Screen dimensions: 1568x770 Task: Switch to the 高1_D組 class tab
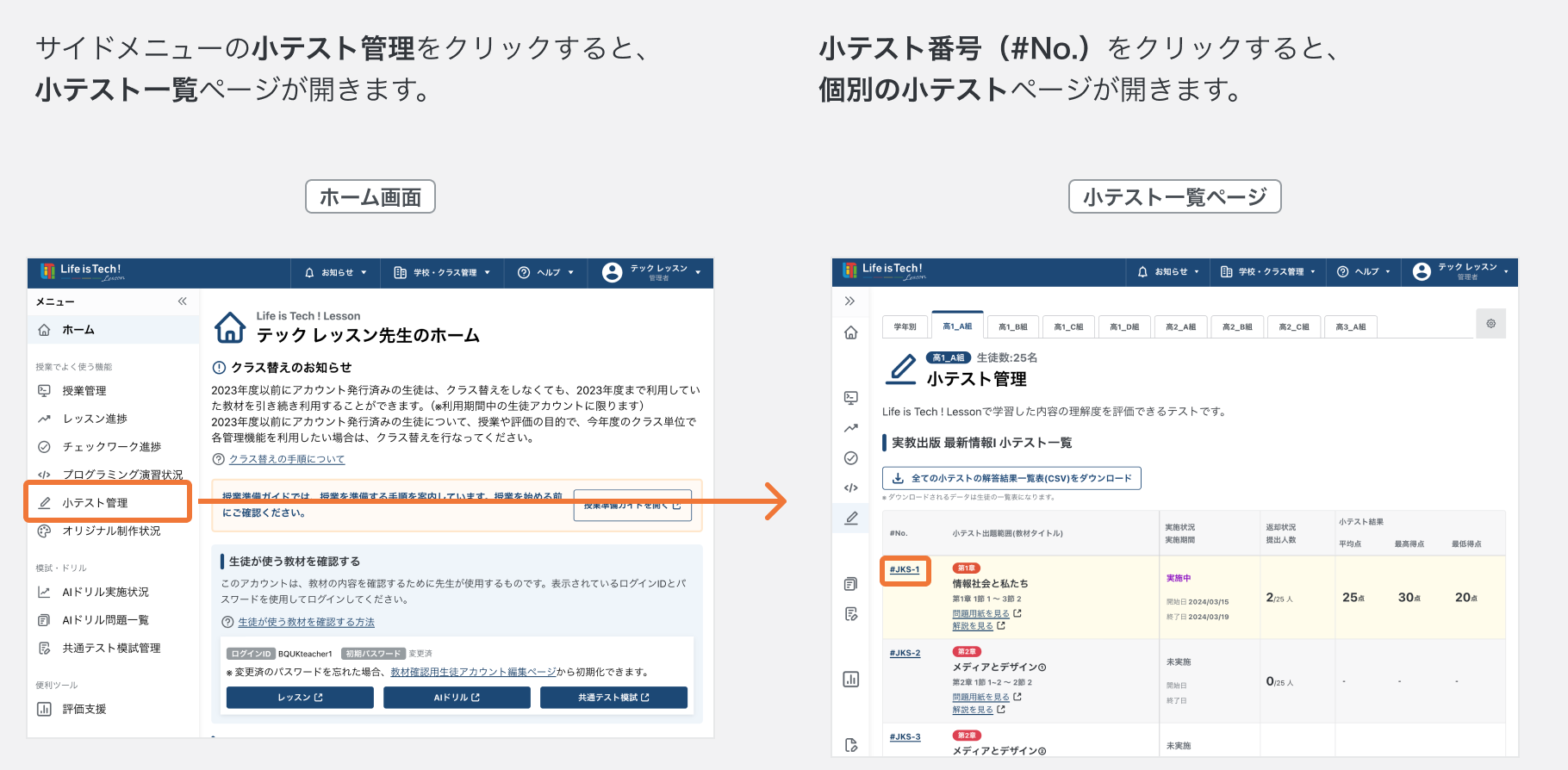[x=1124, y=327]
